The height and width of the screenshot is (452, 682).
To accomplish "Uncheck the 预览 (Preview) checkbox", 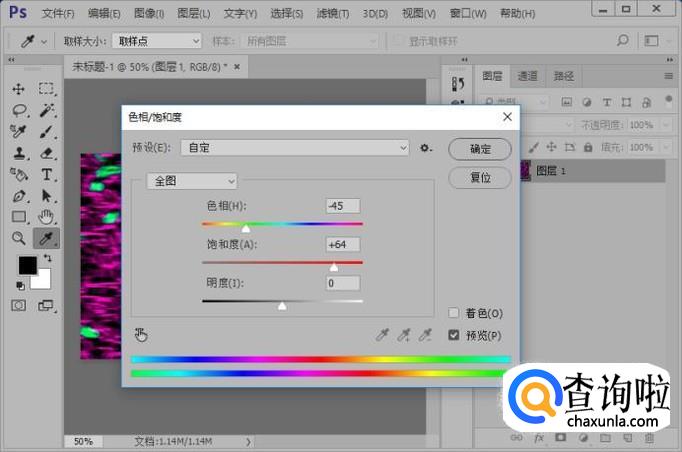I will (x=454, y=335).
